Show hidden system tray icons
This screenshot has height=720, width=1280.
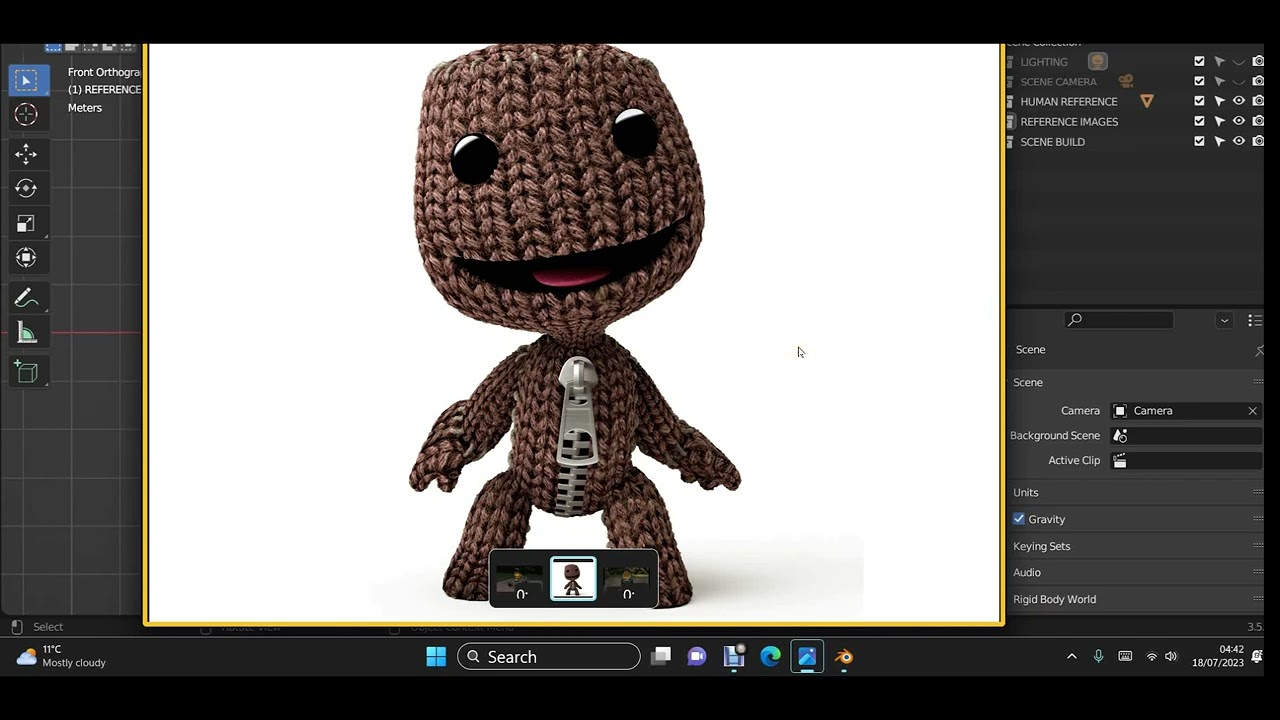pos(1072,657)
